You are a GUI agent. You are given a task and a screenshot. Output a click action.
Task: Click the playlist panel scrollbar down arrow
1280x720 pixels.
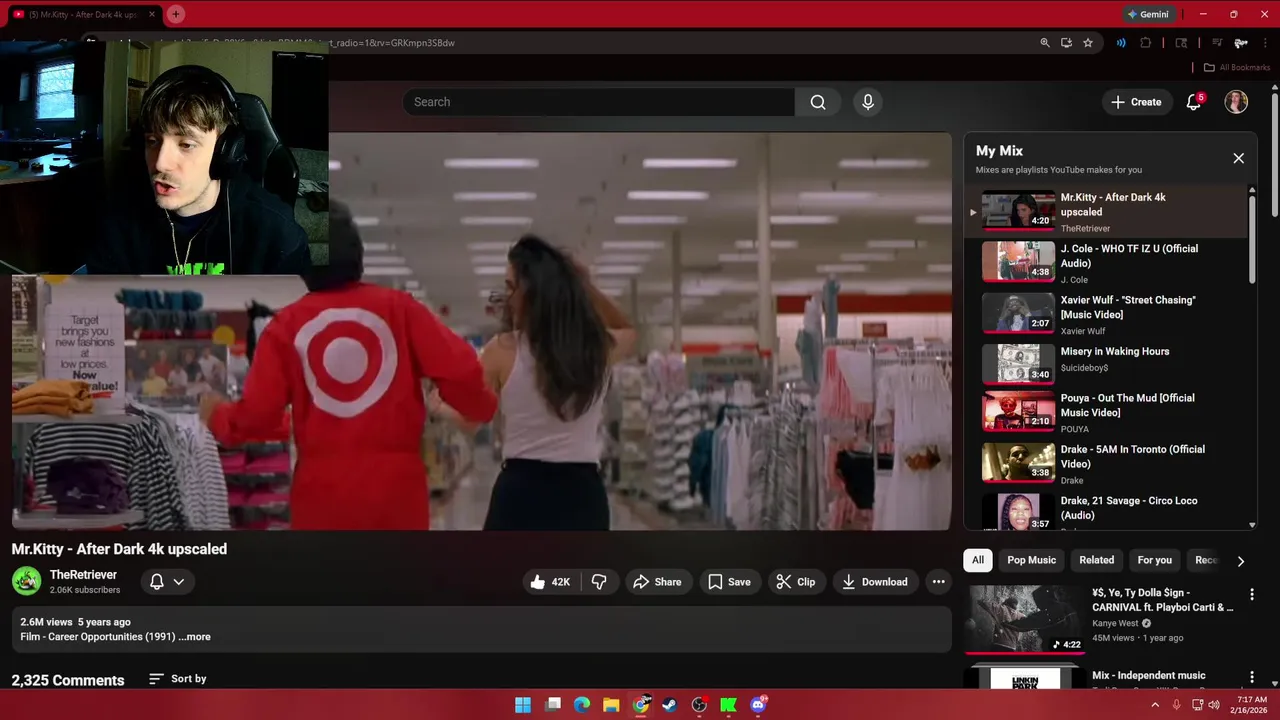(1252, 525)
